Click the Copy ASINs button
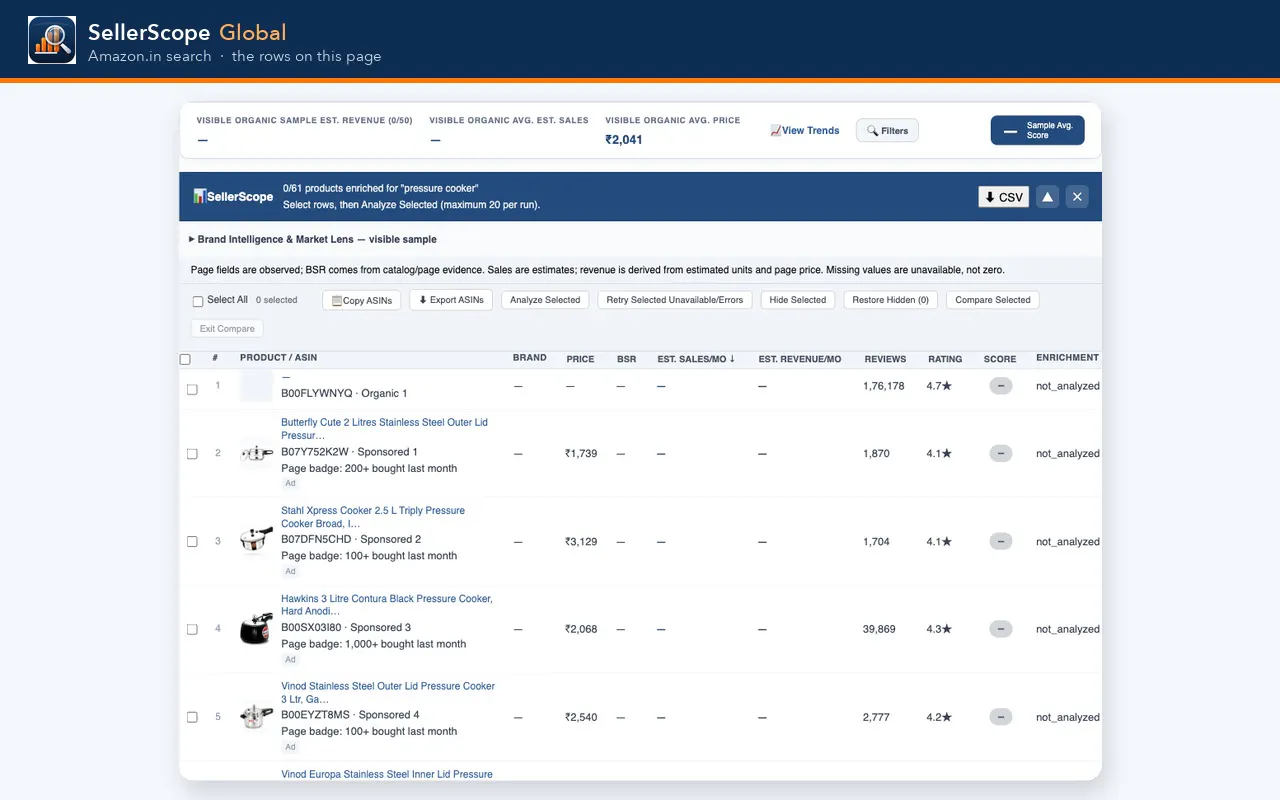Viewport: 1280px width, 800px height. point(362,300)
